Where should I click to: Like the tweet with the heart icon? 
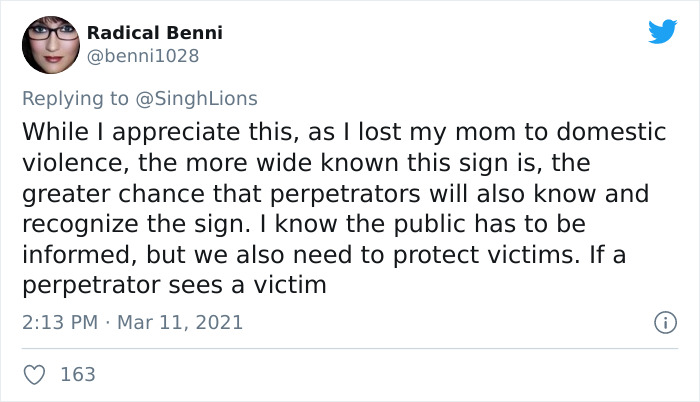click(33, 375)
